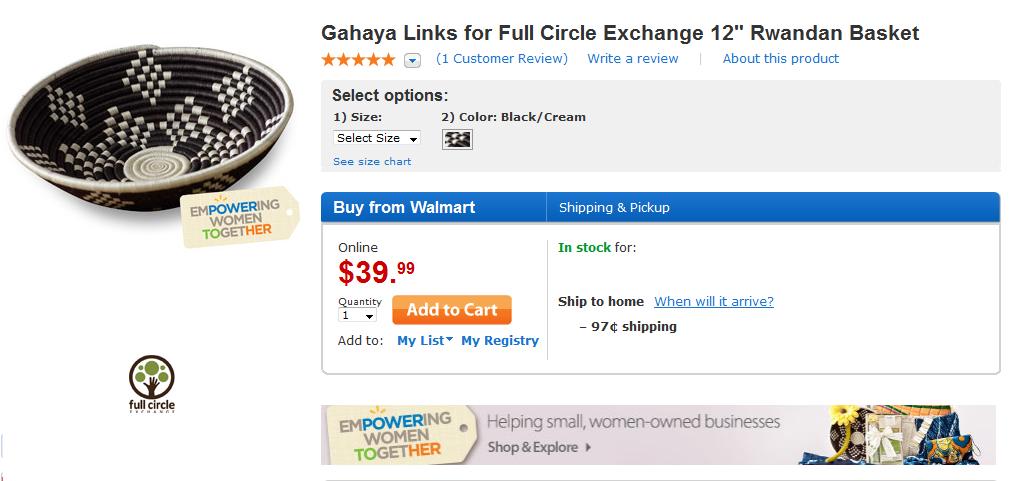Open About this product link
Viewport: 1009px width, 481px height.
[781, 59]
